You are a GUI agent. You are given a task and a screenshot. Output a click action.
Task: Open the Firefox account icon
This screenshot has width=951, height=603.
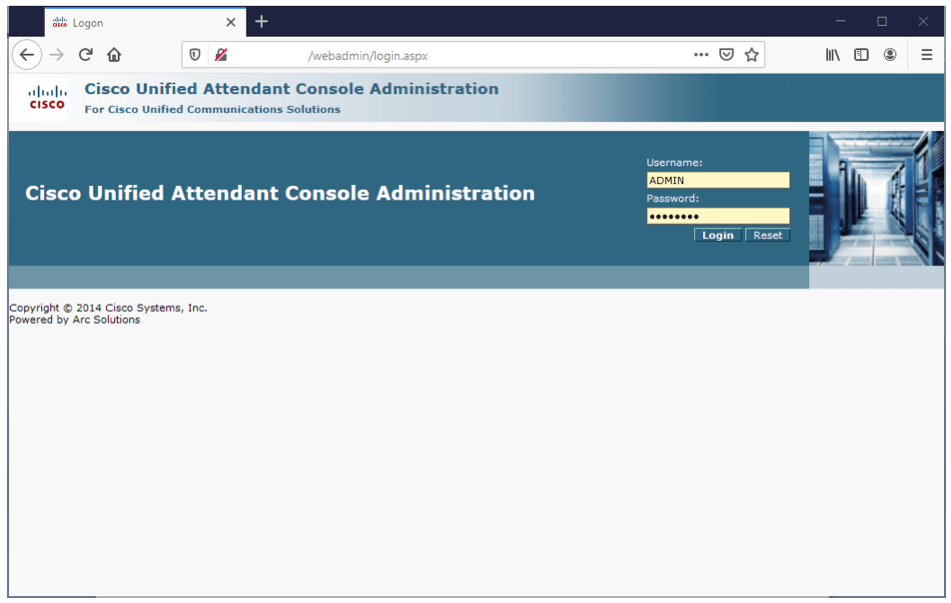coord(890,55)
